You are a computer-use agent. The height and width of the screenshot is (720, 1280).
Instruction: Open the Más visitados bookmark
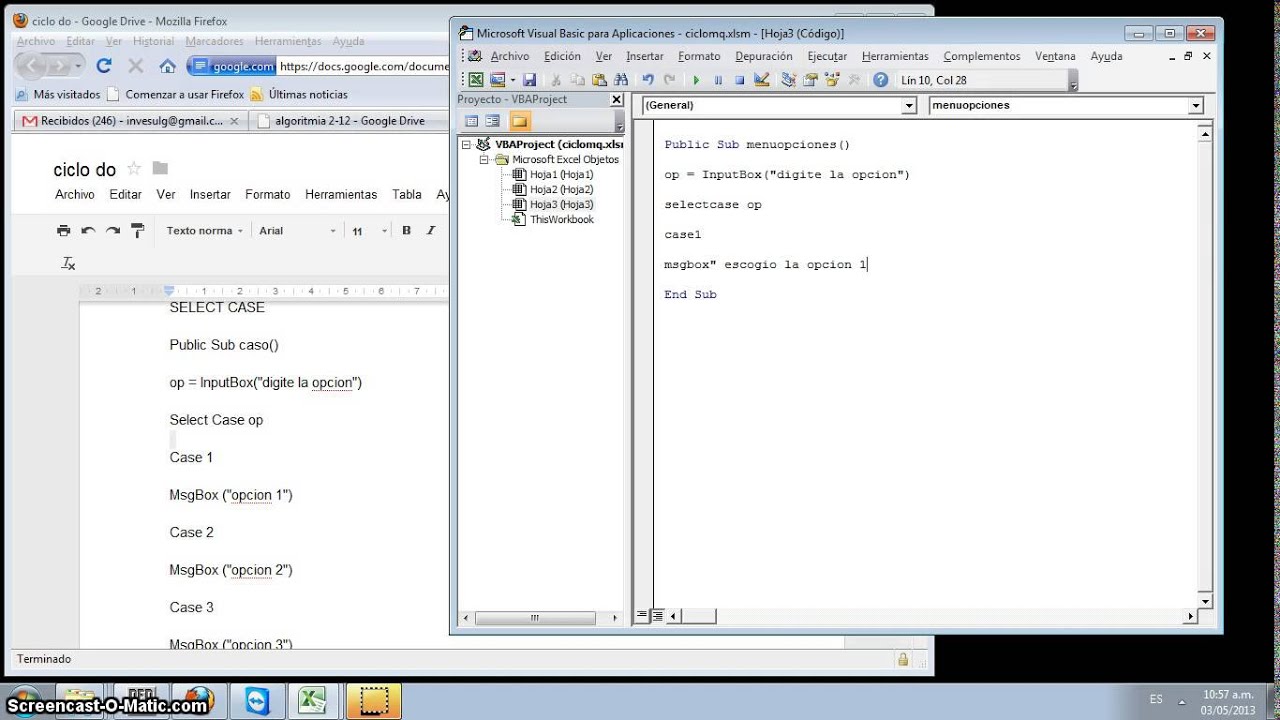[x=58, y=94]
